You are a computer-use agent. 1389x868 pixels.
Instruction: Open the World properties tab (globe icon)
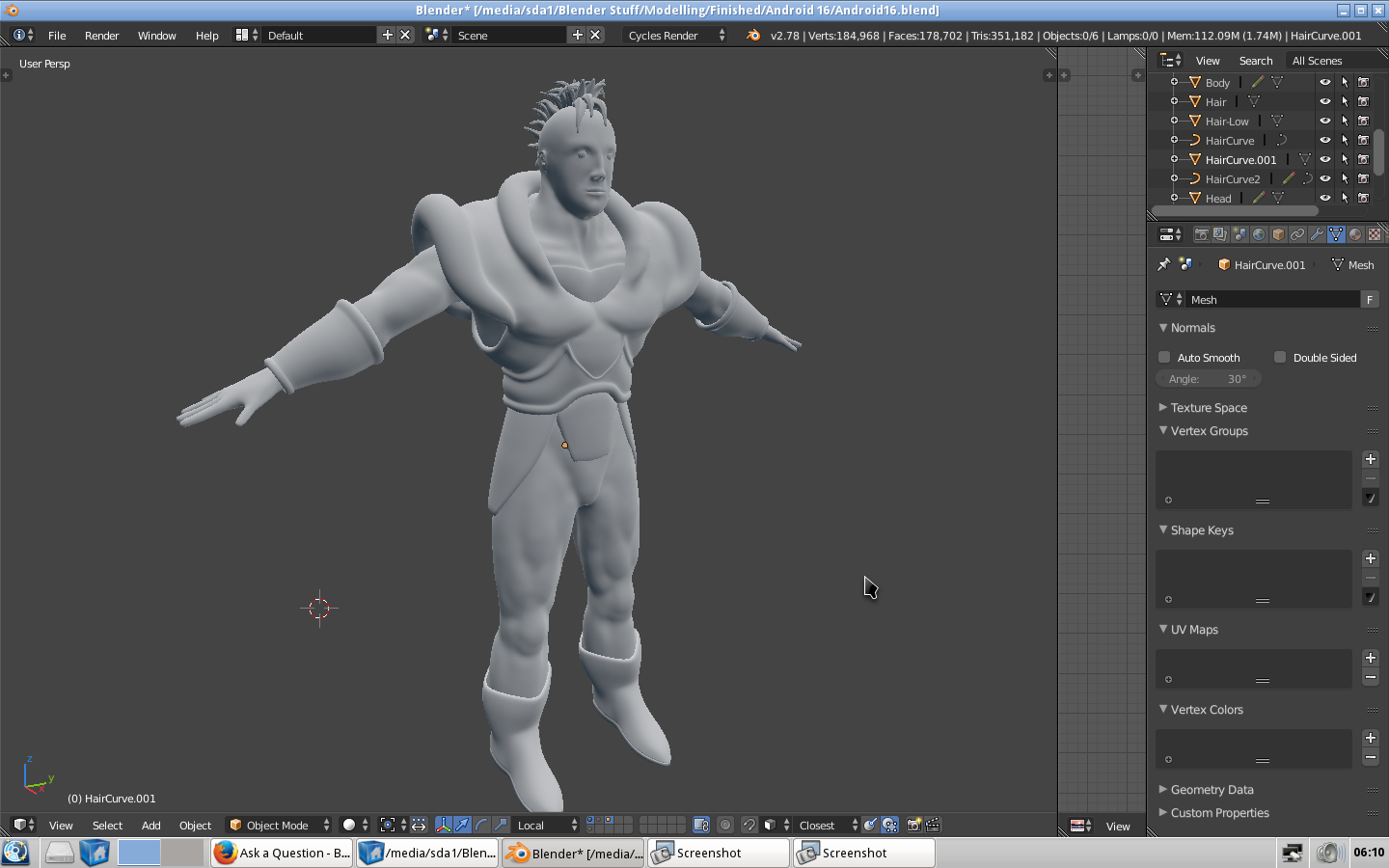(x=1259, y=234)
